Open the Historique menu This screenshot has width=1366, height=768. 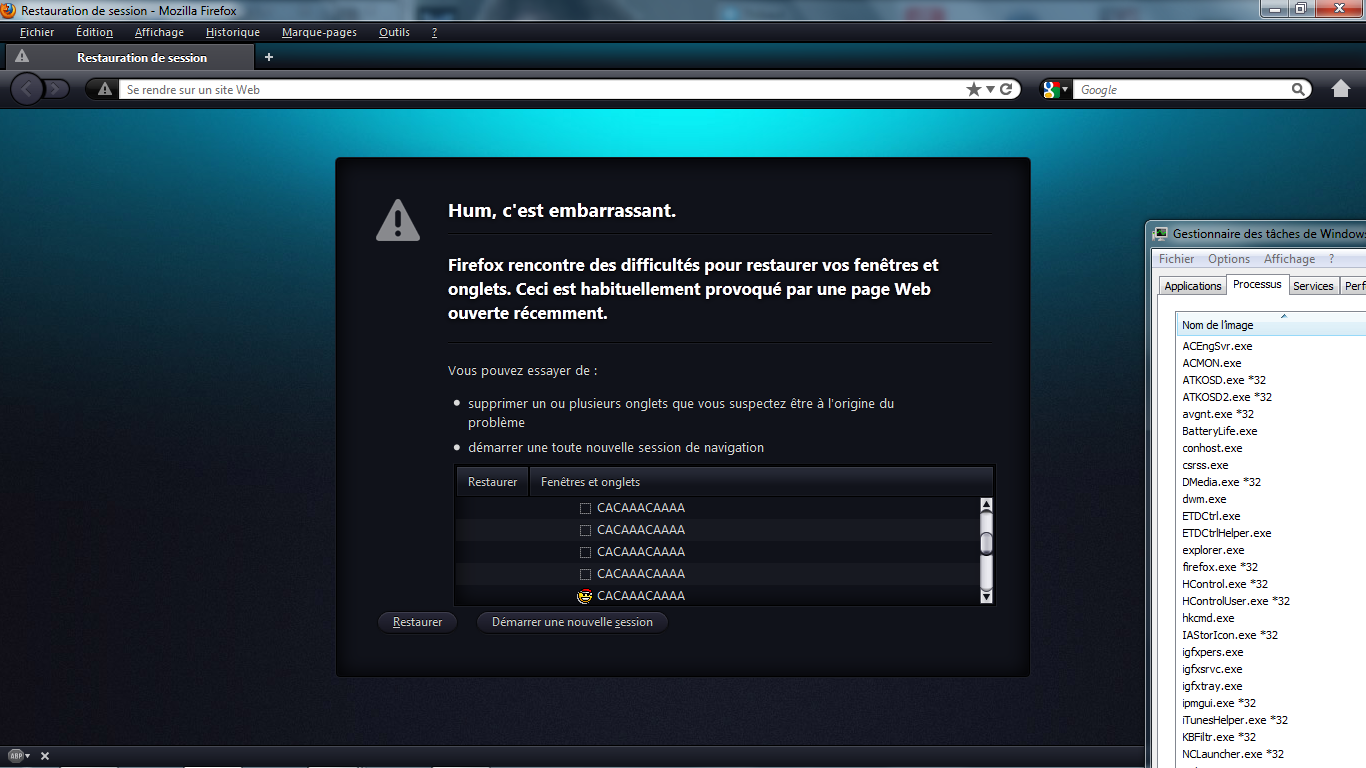[233, 32]
